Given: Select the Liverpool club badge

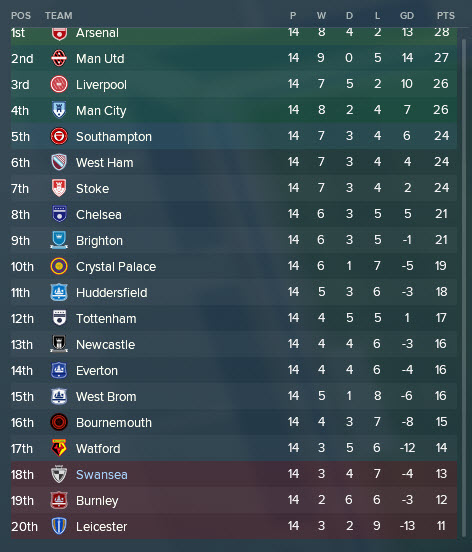Looking at the screenshot, I should pyautogui.click(x=59, y=84).
